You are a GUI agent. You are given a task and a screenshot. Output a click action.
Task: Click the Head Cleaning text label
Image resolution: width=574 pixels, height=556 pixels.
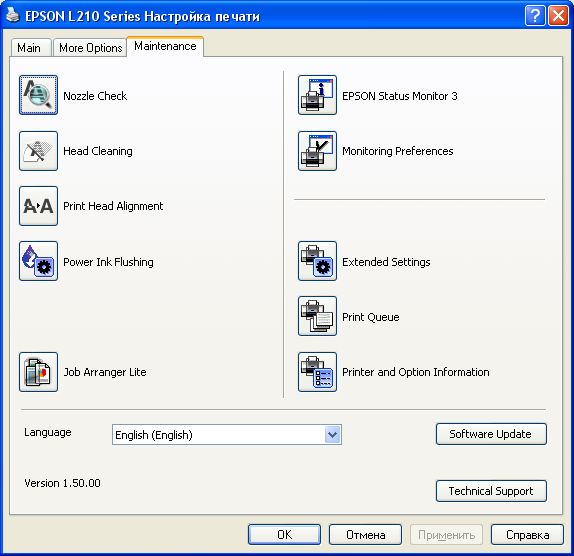tap(98, 151)
